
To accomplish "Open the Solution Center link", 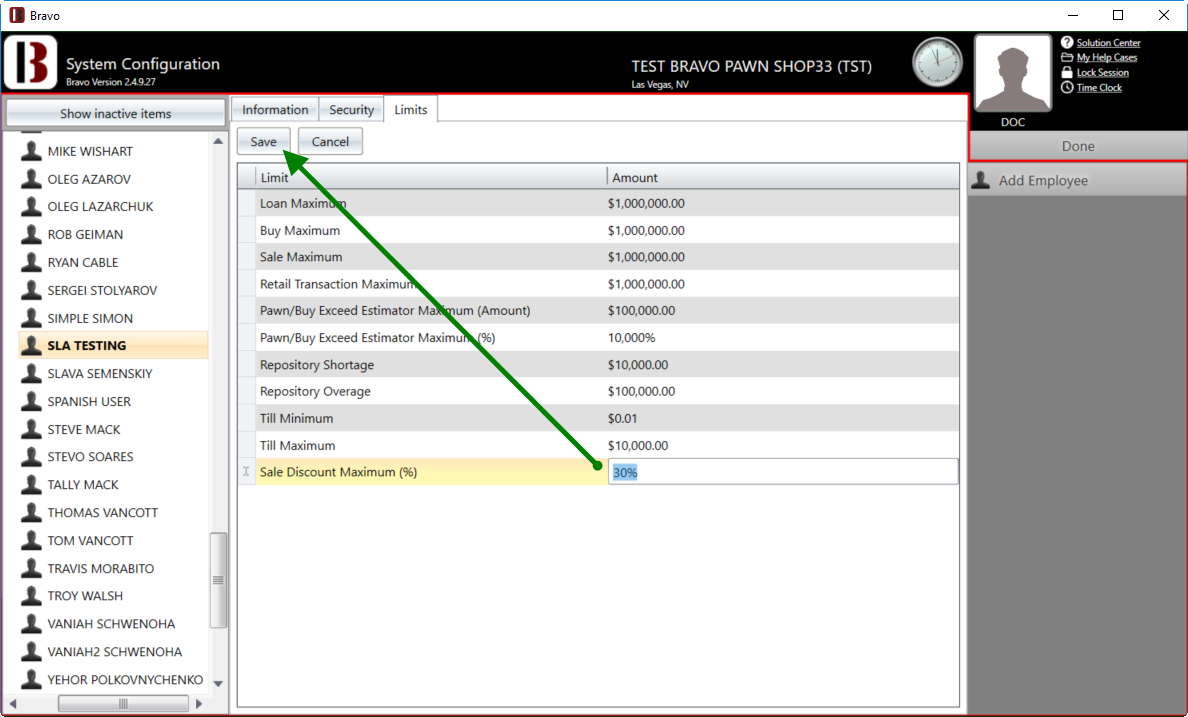I will (1108, 43).
